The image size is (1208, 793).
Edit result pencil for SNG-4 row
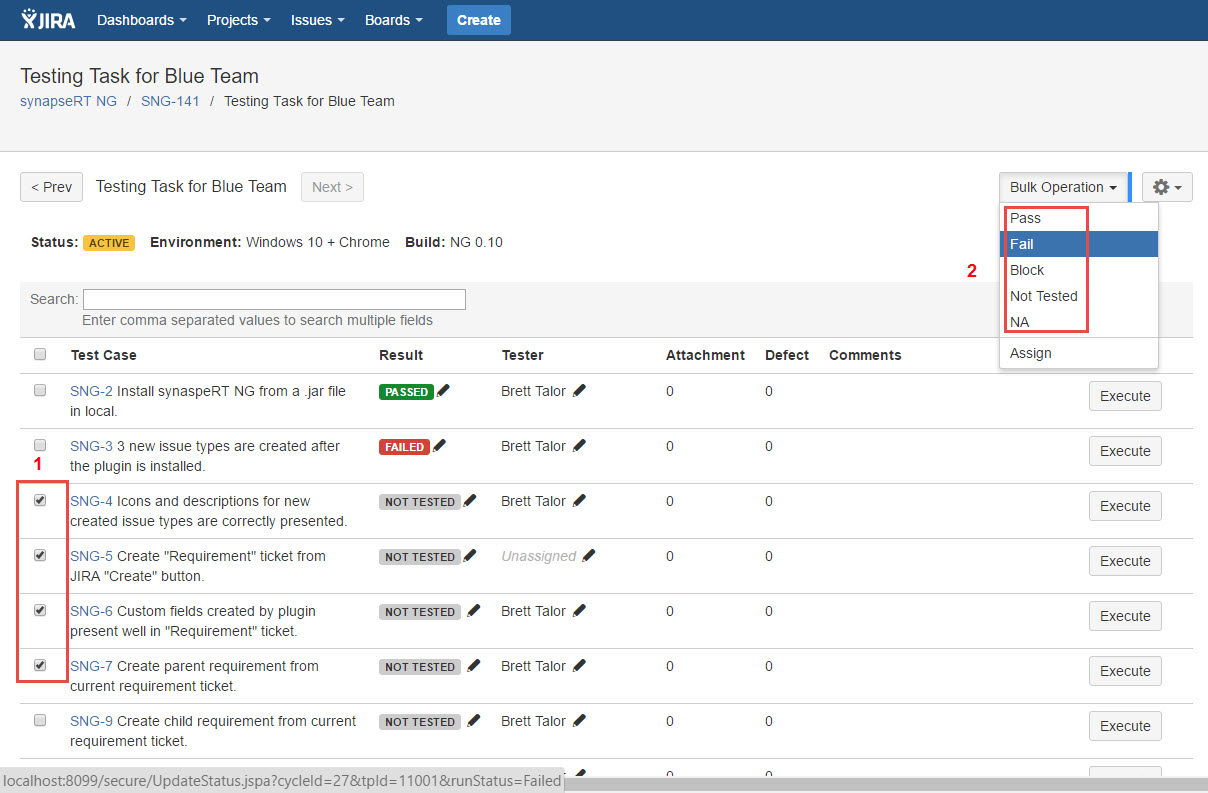(470, 501)
